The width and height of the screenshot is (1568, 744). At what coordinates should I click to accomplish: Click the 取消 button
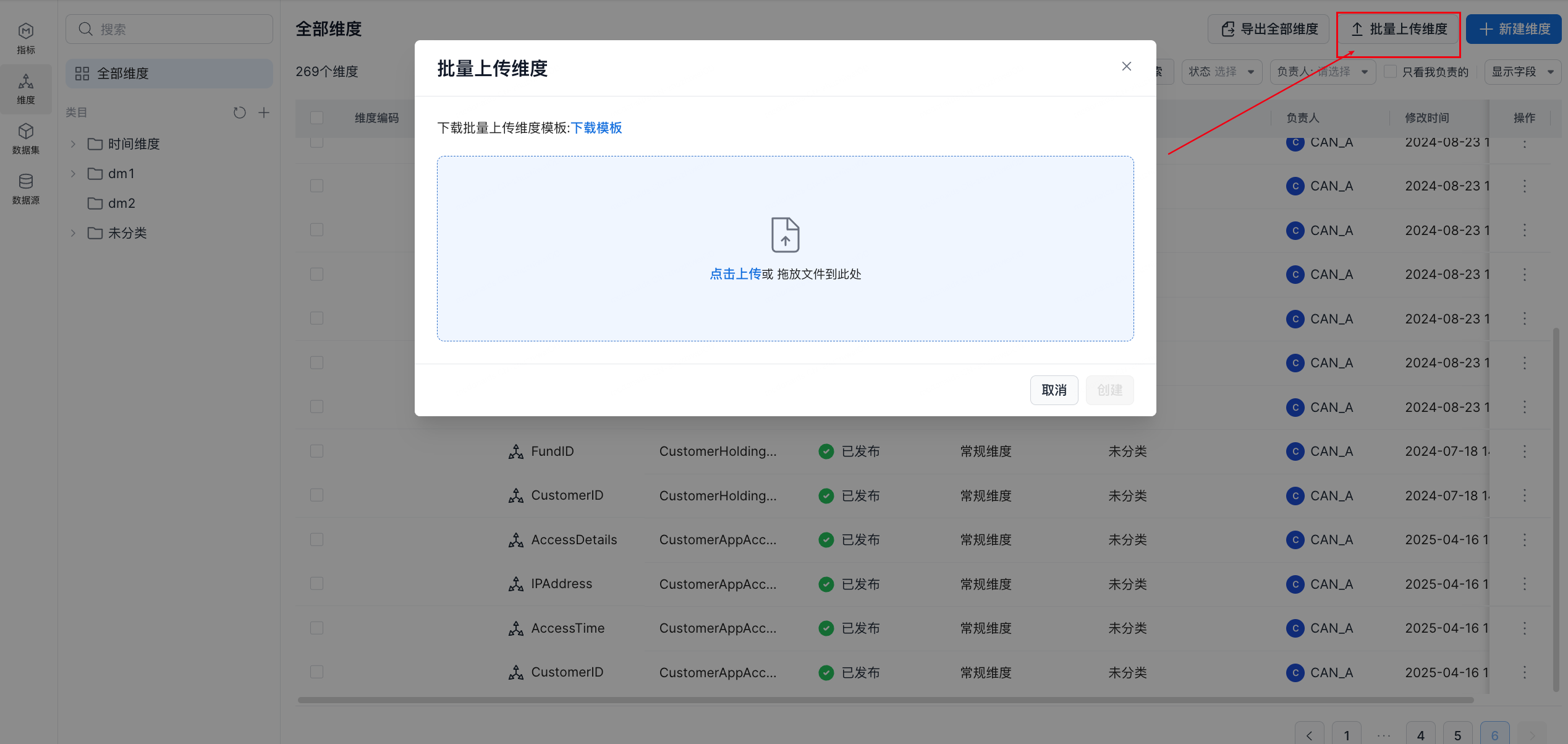(x=1054, y=390)
